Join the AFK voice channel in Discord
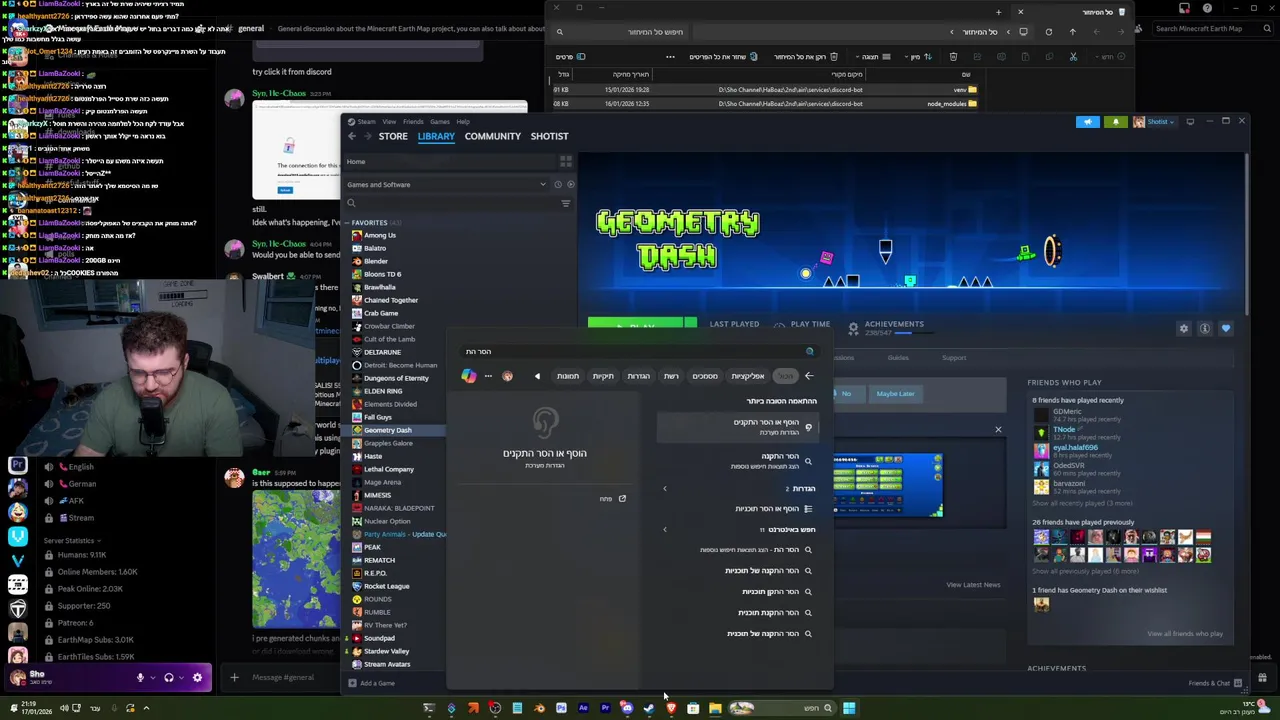Image resolution: width=1280 pixels, height=720 pixels. (x=76, y=501)
